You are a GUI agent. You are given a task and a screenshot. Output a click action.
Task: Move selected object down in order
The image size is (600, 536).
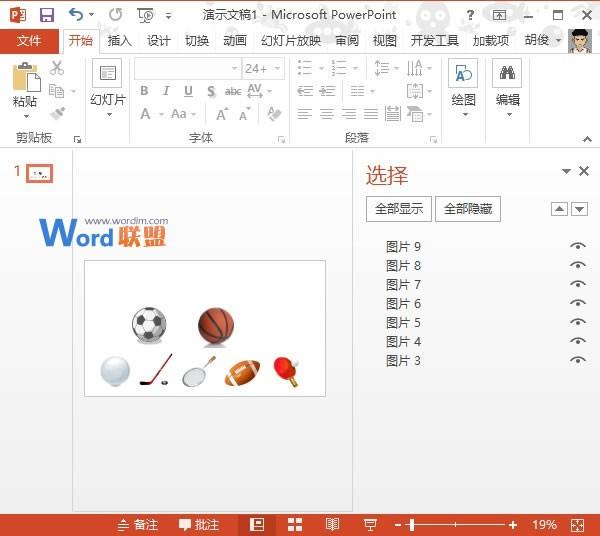(579, 209)
